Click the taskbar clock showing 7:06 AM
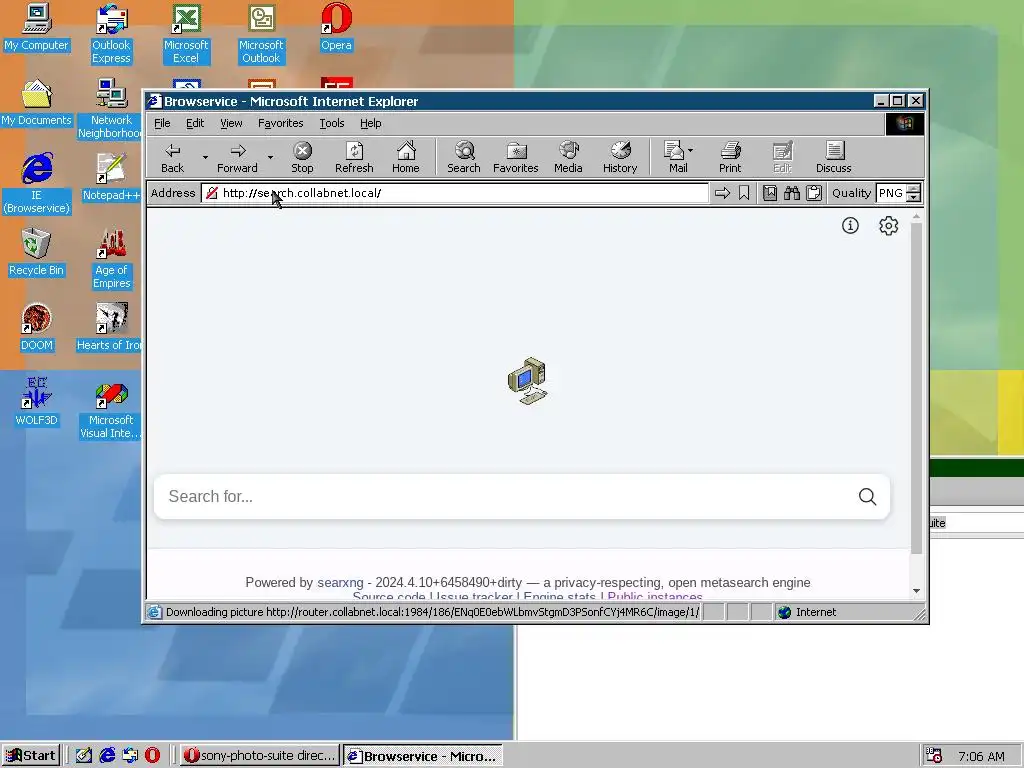Image resolution: width=1024 pixels, height=768 pixels. pyautogui.click(x=981, y=756)
